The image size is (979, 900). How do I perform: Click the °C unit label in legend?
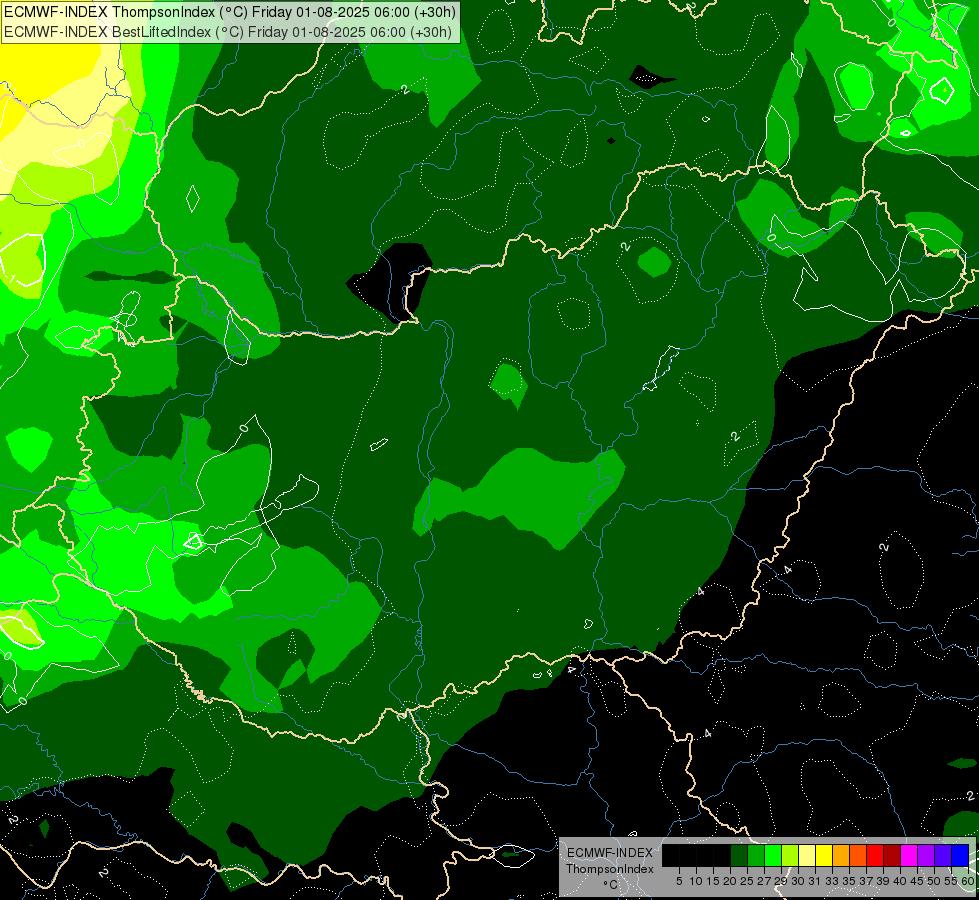click(611, 885)
